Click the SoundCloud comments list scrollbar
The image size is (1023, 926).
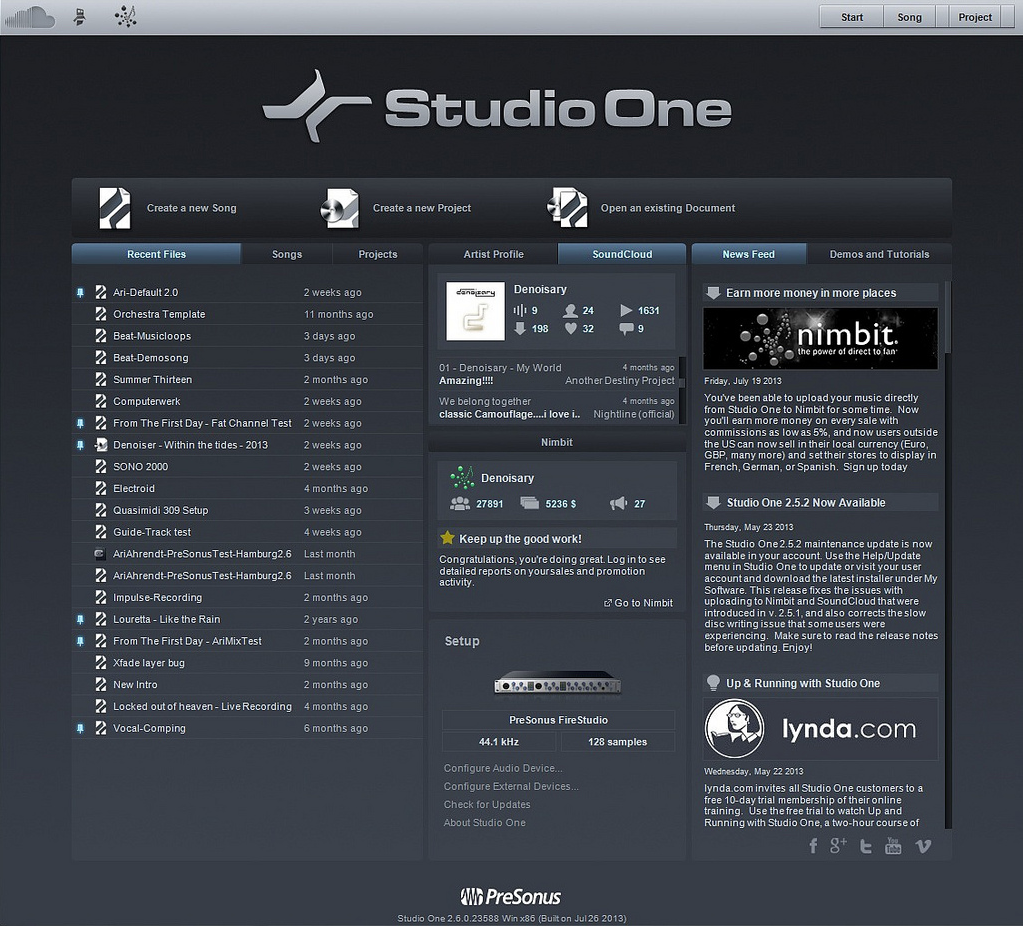click(x=682, y=390)
